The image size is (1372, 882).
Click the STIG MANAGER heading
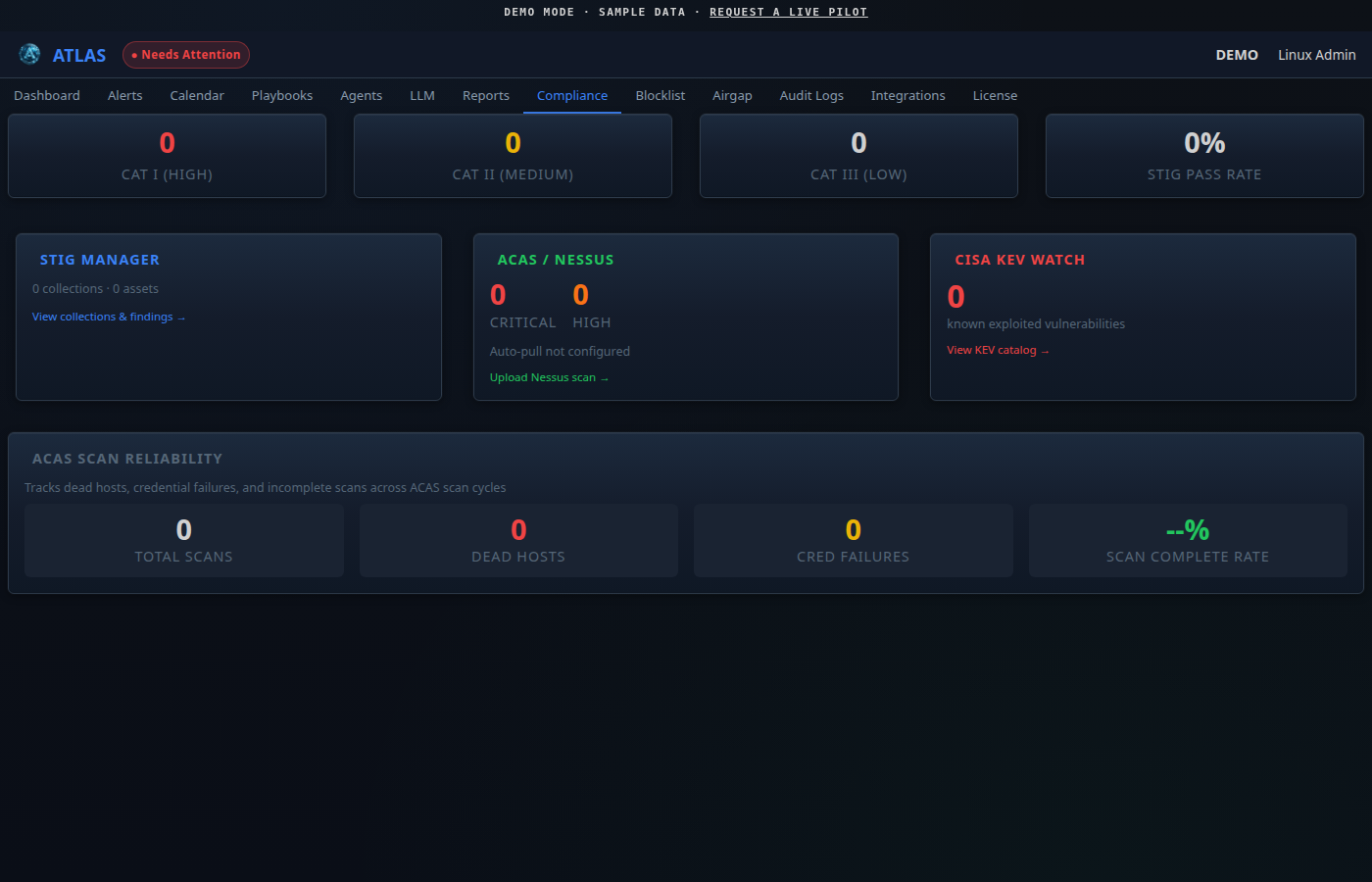pyautogui.click(x=100, y=260)
